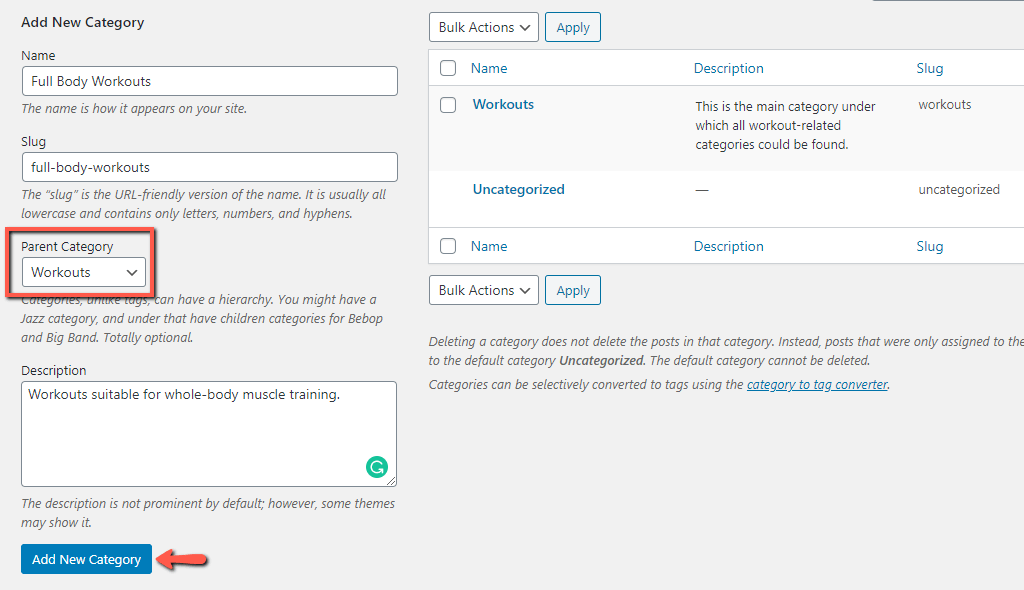Click inside the Description text area
The width and height of the screenshot is (1024, 590).
coord(209,434)
